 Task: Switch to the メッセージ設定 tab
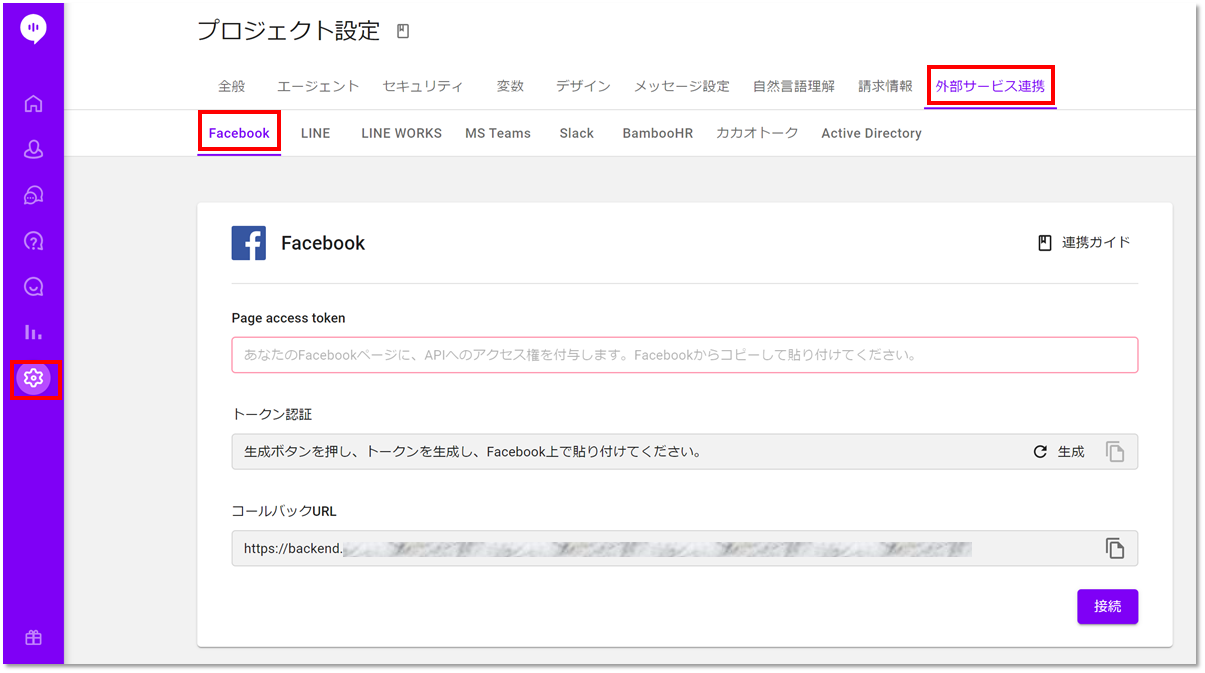[x=682, y=86]
